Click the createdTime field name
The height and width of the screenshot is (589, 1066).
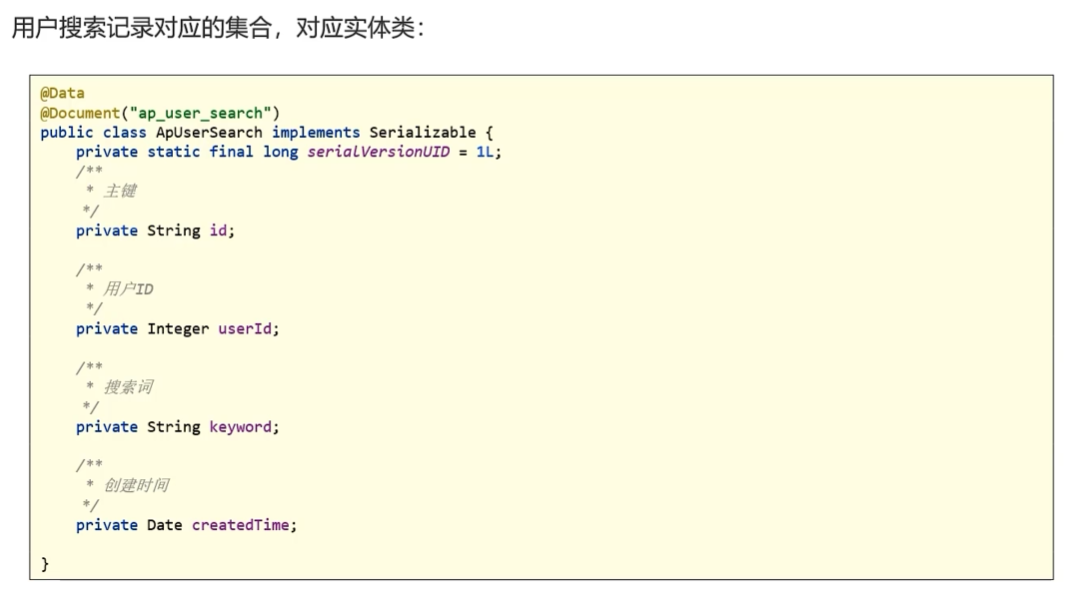241,525
